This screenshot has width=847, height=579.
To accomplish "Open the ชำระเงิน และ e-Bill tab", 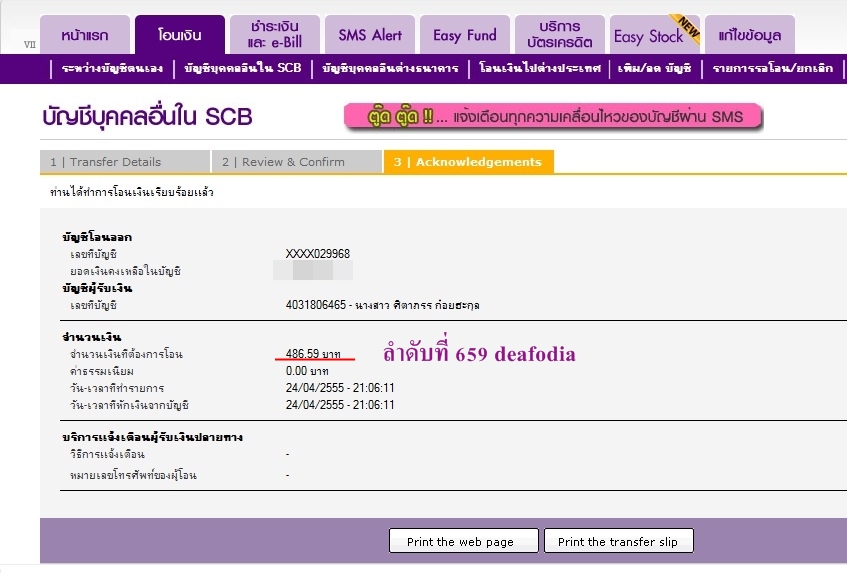I will pyautogui.click(x=275, y=35).
